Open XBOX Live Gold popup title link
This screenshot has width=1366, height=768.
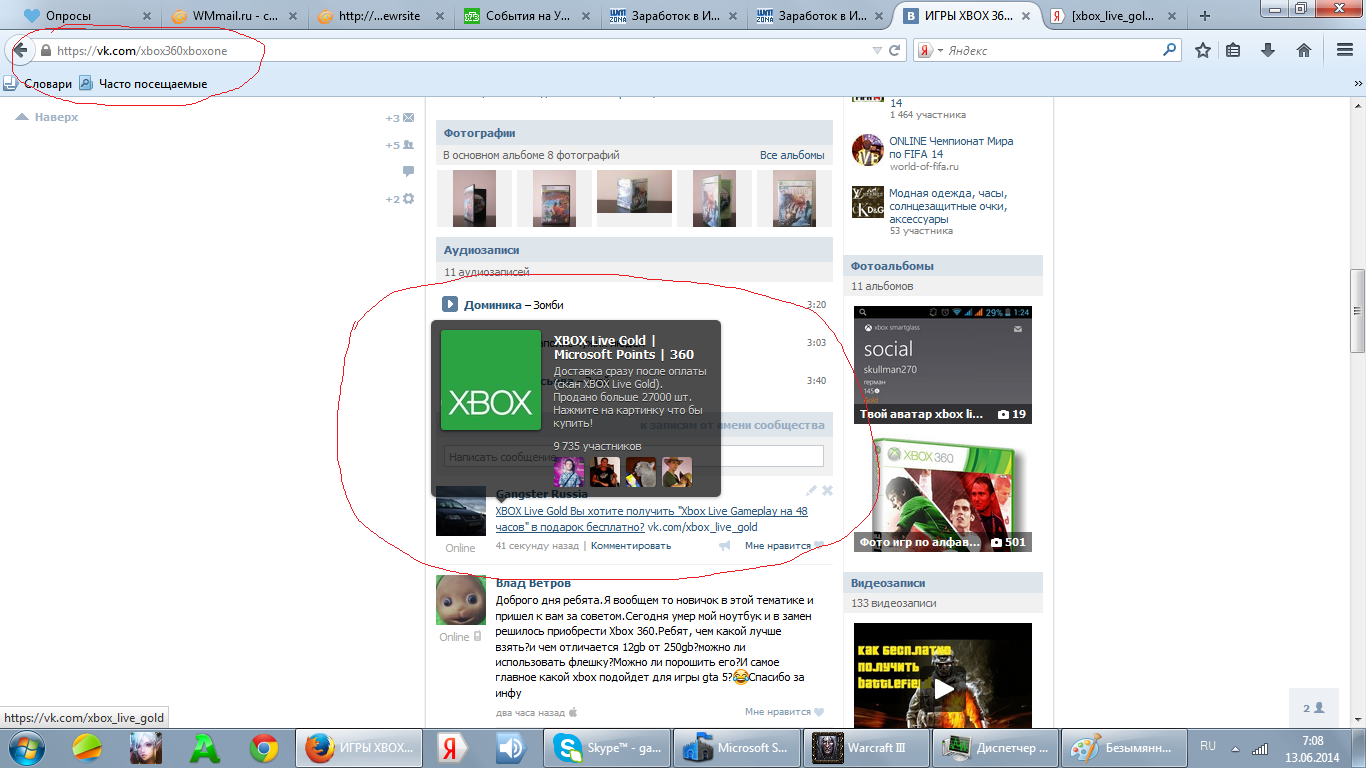pos(624,347)
